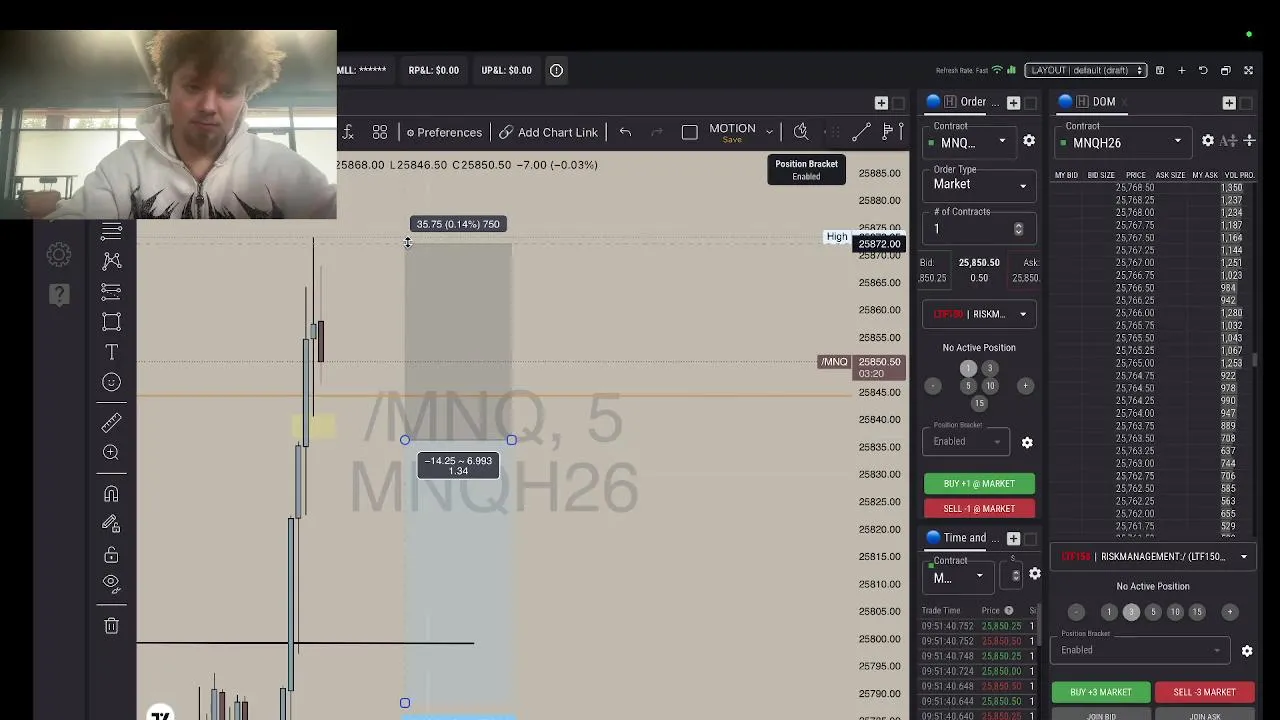Viewport: 1280px width, 720px height.
Task: Select quantity 3 in Order panel
Action: 990,368
